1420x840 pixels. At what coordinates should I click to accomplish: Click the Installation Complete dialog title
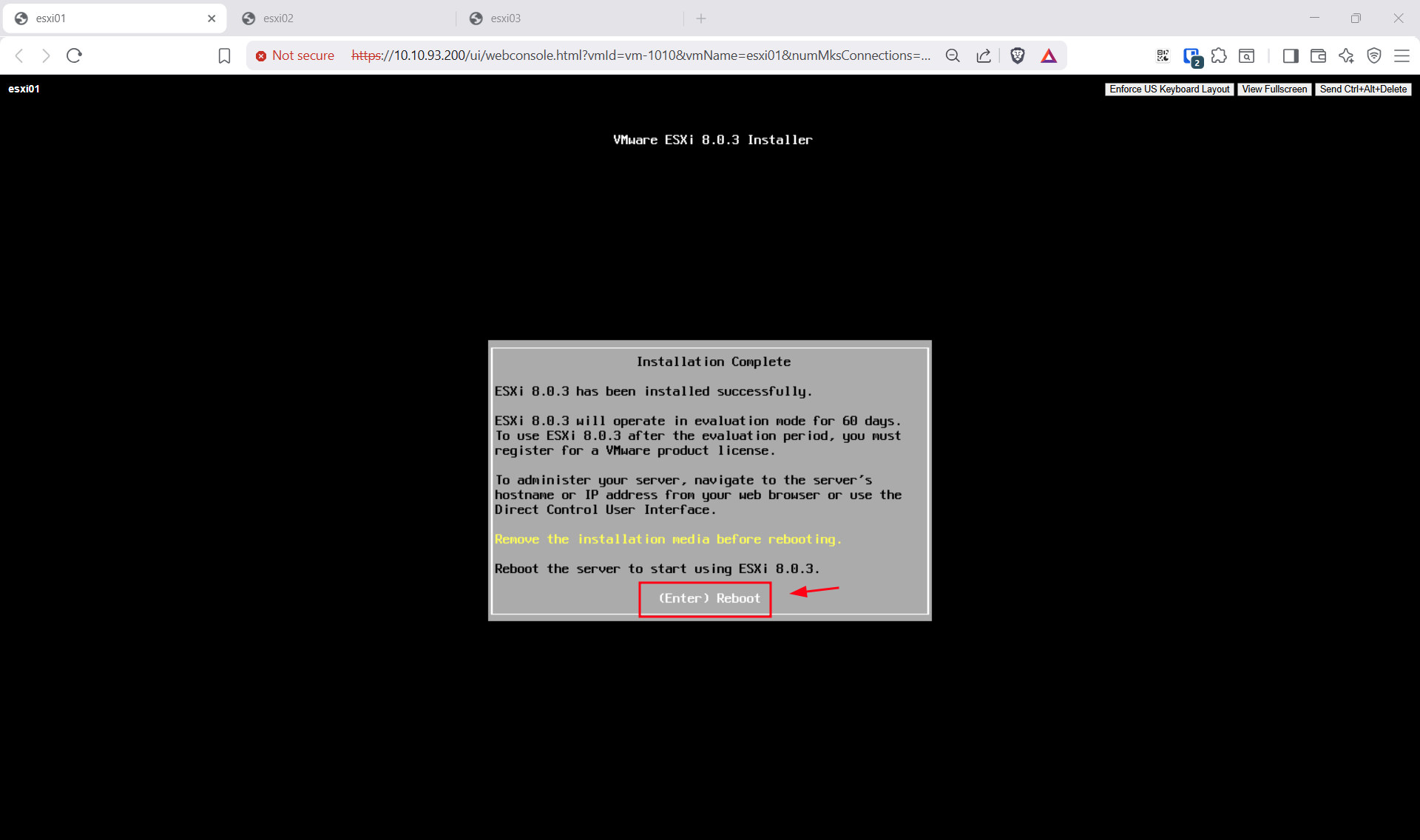pos(713,362)
